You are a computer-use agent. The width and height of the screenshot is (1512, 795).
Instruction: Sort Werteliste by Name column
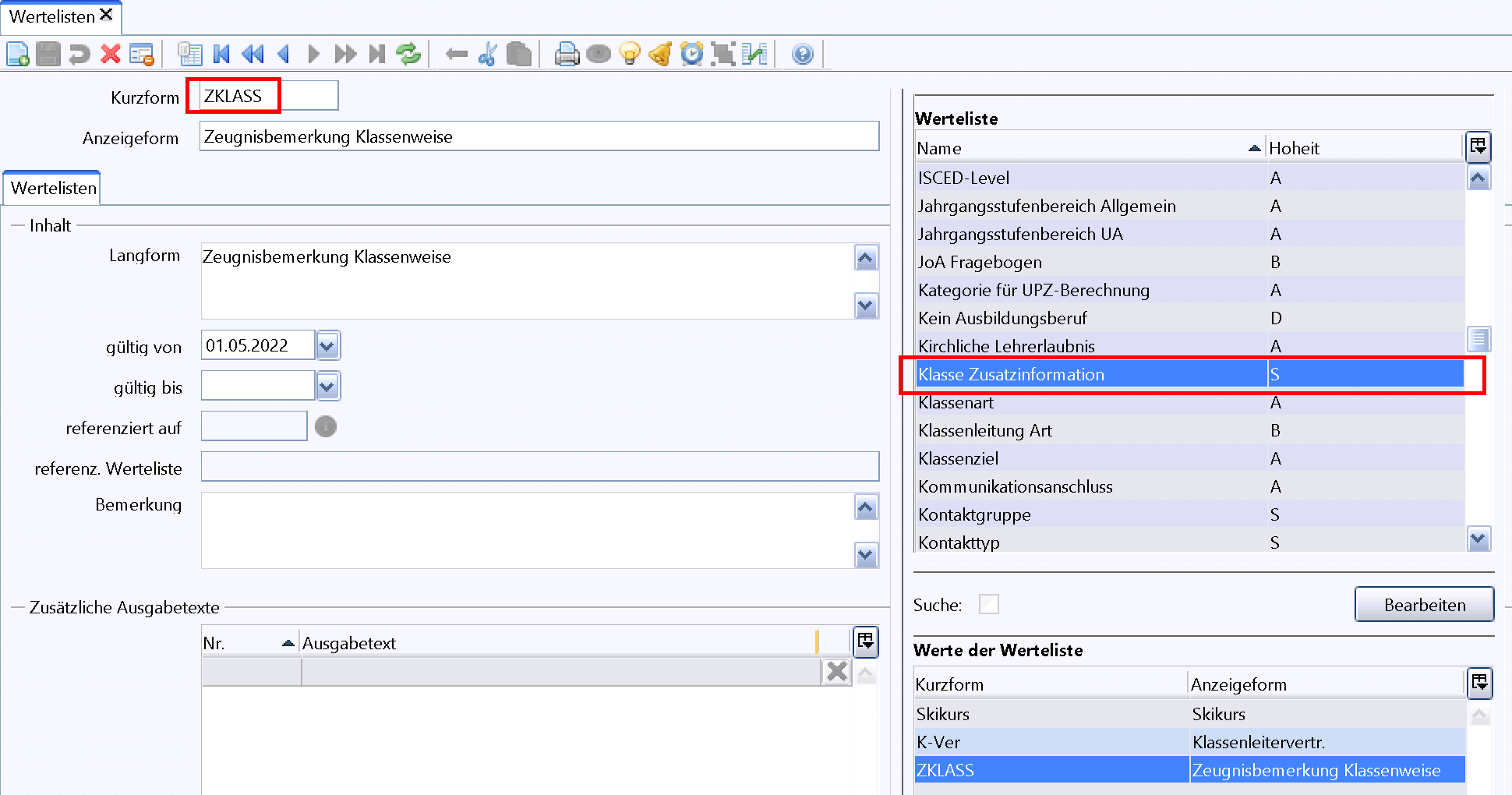point(1090,148)
